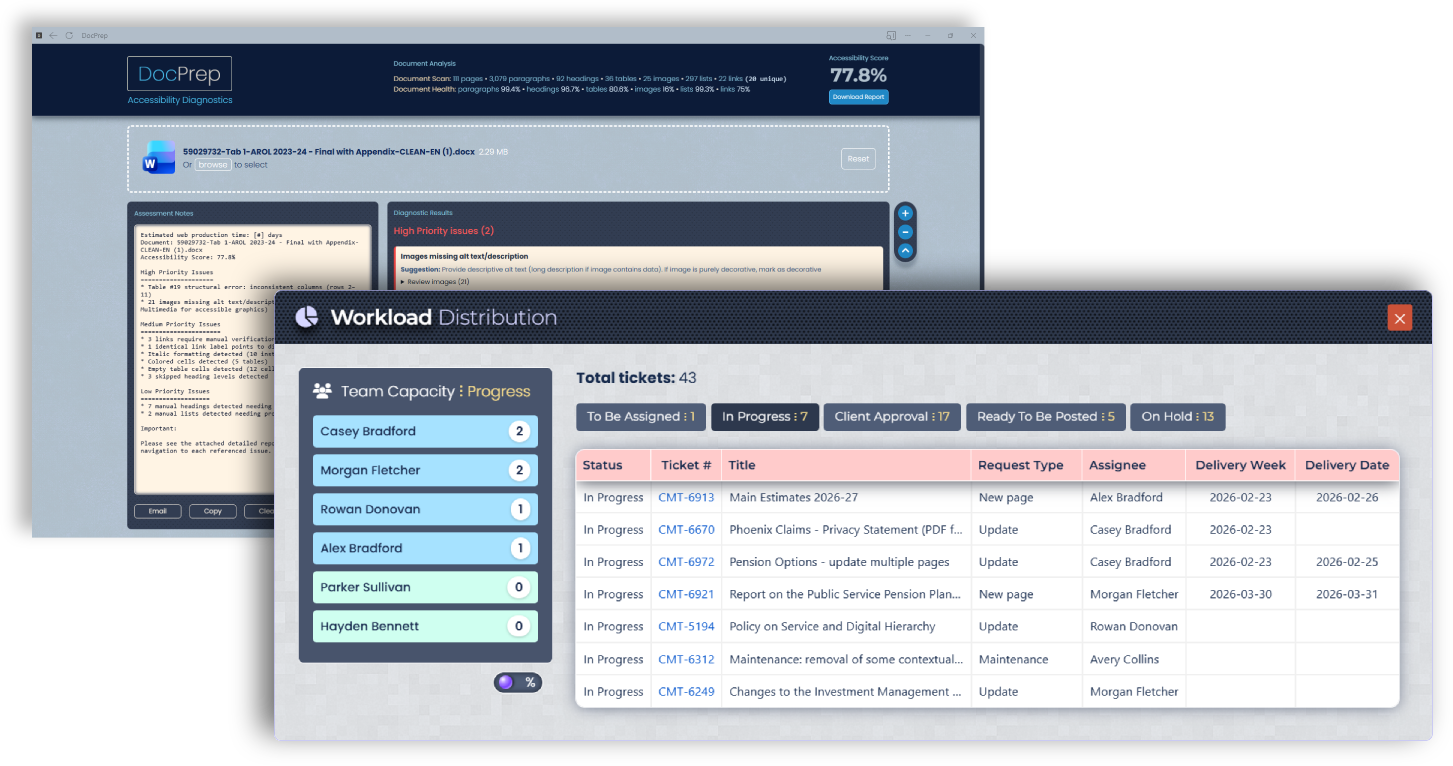
Task: Select Casey Bradford in Team Capacity
Action: click(x=425, y=432)
